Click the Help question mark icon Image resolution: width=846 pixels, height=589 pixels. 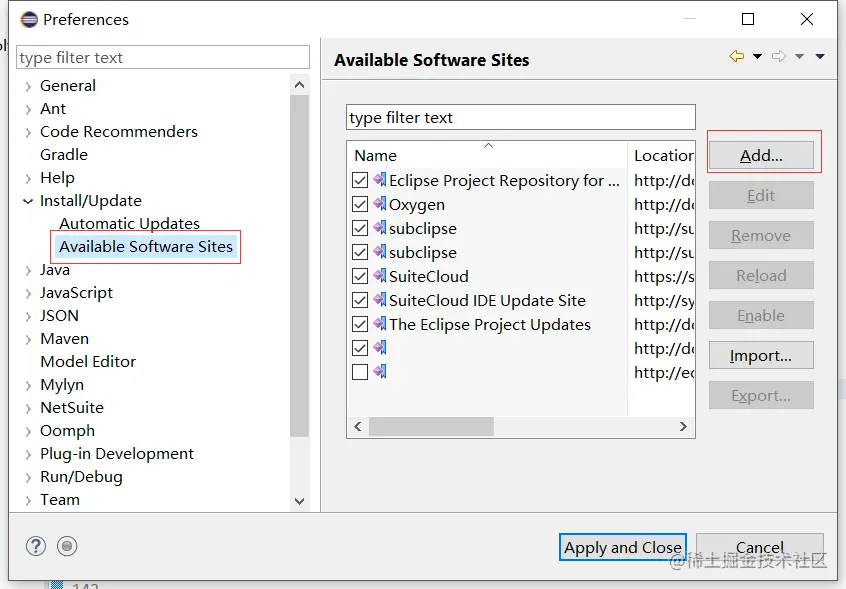[x=36, y=546]
